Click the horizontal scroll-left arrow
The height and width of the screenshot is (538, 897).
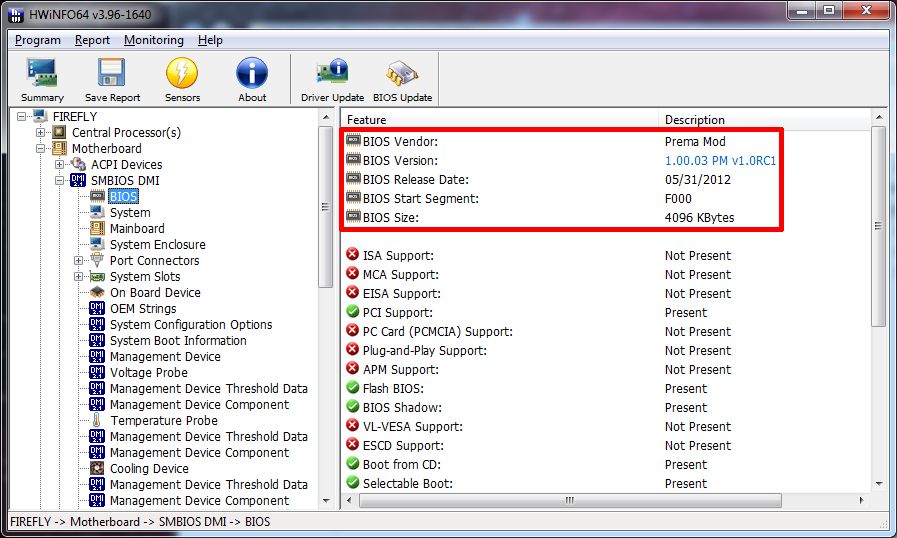[349, 500]
